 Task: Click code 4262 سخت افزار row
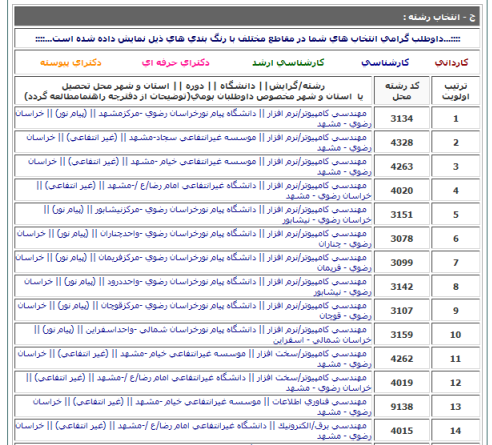[402, 358]
